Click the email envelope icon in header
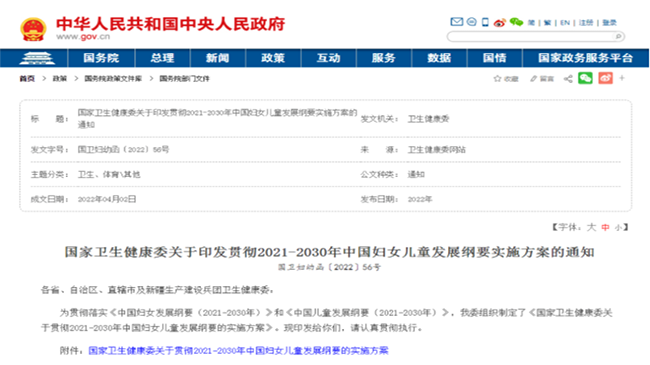The image size is (650, 365). [456, 22]
